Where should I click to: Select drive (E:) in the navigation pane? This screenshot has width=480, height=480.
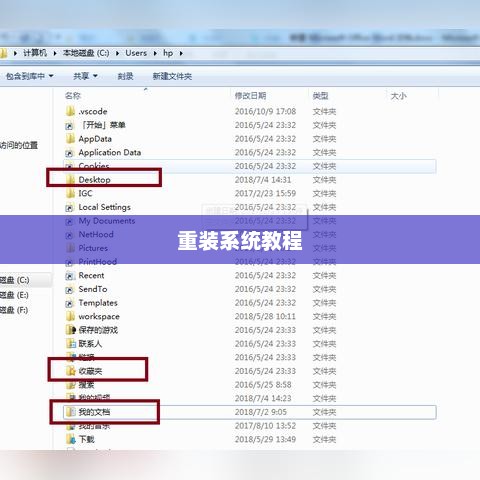point(14,295)
